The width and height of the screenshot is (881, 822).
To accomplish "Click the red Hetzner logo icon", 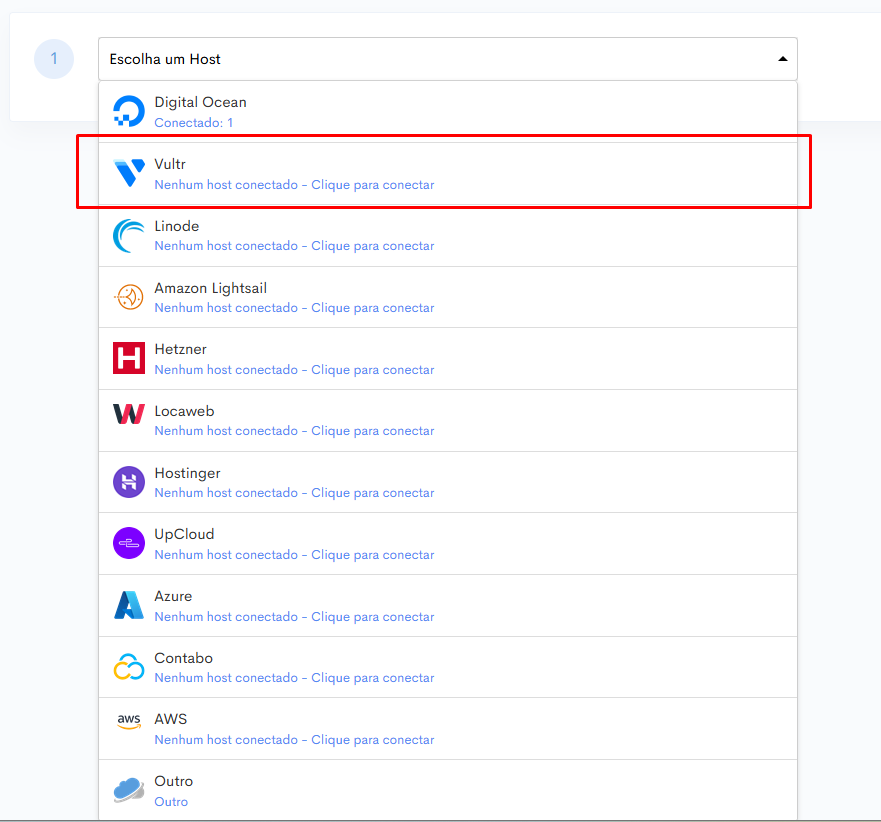I will (129, 358).
